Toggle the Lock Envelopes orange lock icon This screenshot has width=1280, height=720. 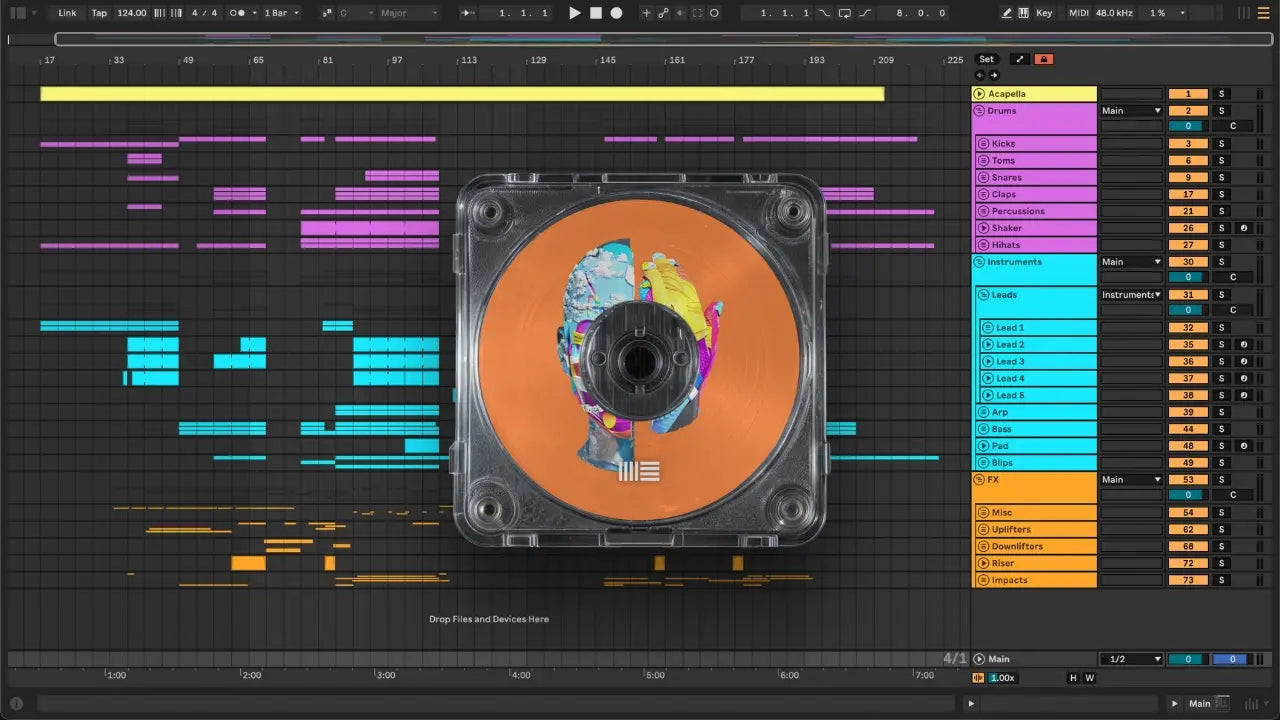tap(1044, 59)
